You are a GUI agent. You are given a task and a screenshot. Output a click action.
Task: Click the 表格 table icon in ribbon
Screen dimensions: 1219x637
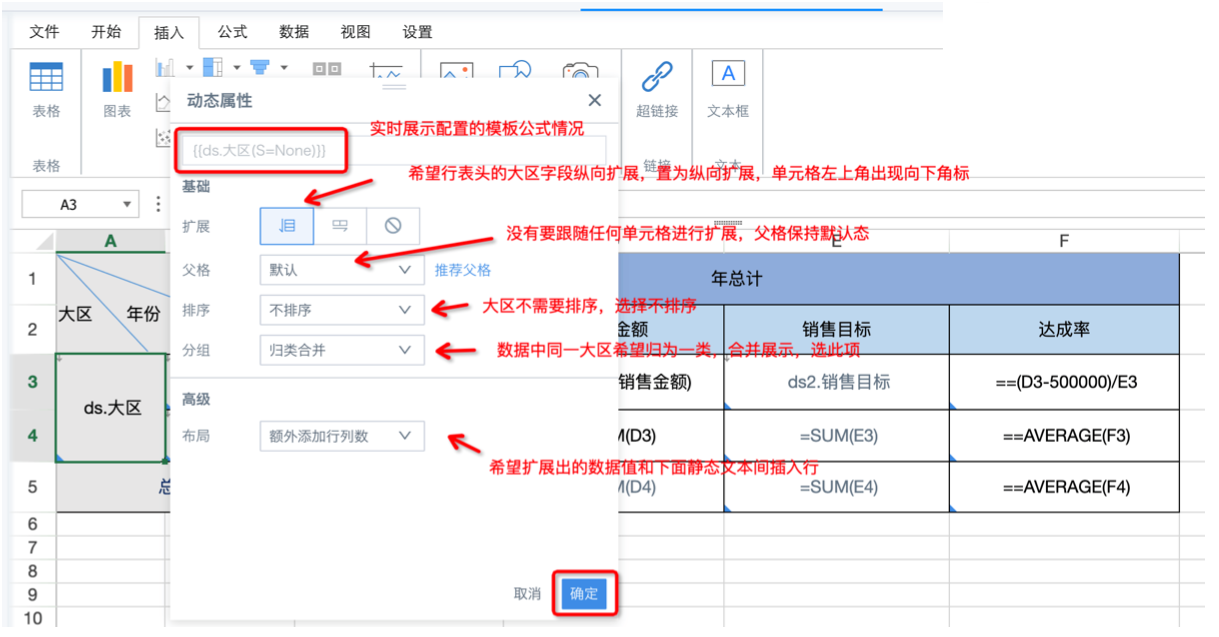pos(46,78)
